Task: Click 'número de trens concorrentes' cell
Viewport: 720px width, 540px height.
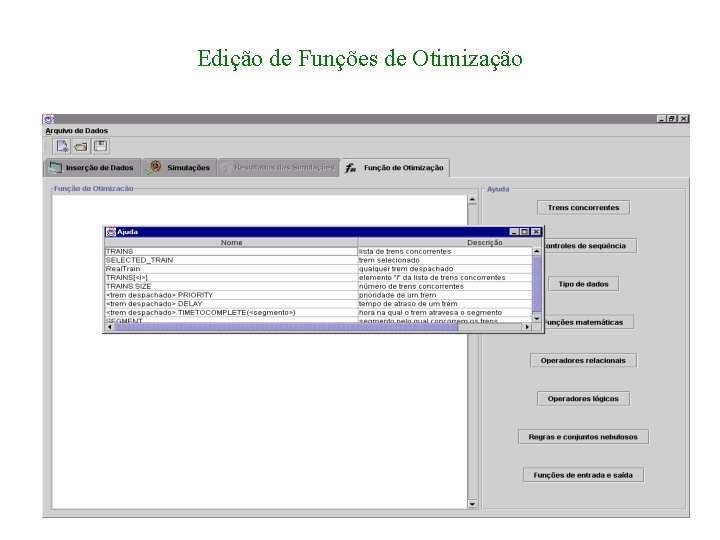Action: [444, 286]
